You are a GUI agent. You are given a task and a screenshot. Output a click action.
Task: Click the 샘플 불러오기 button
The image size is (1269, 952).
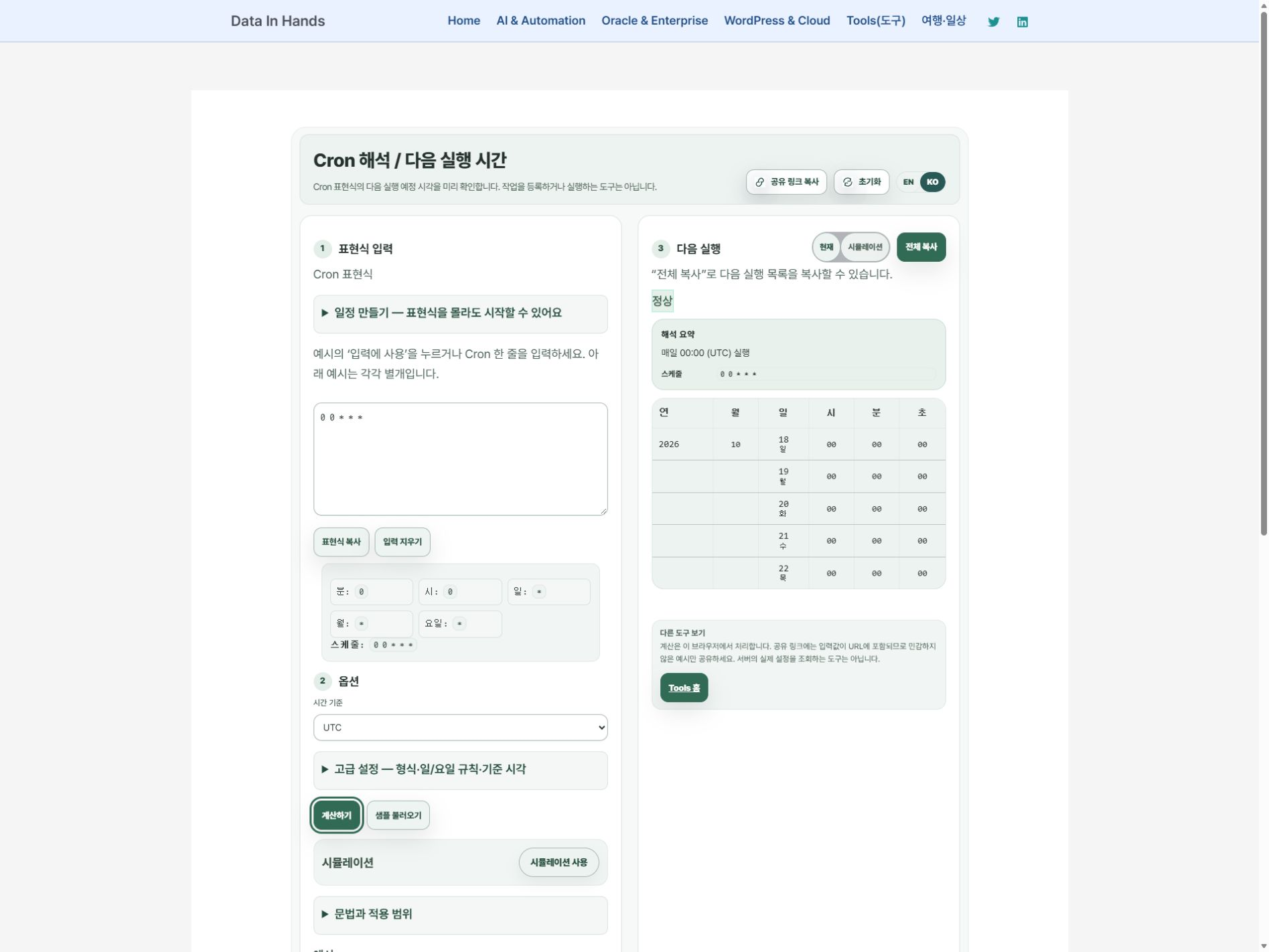point(398,815)
